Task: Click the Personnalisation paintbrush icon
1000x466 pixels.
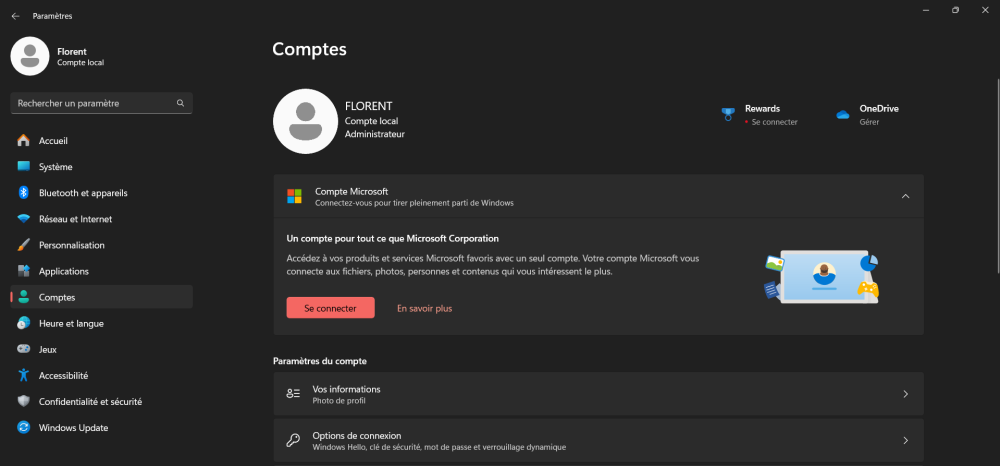Action: click(24, 245)
